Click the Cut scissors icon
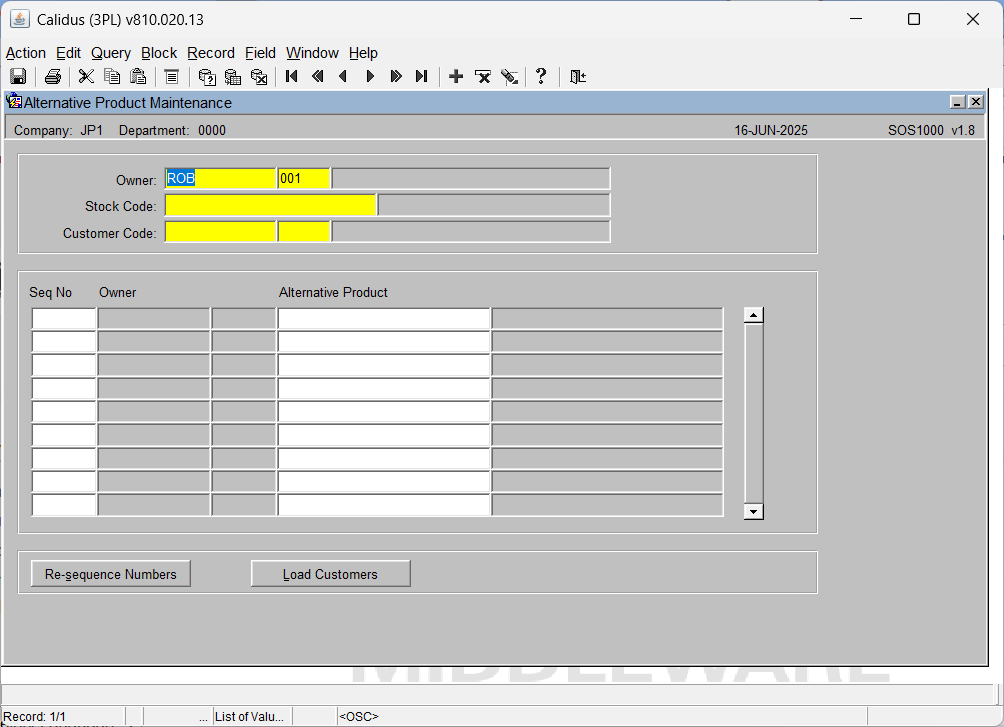 86,77
